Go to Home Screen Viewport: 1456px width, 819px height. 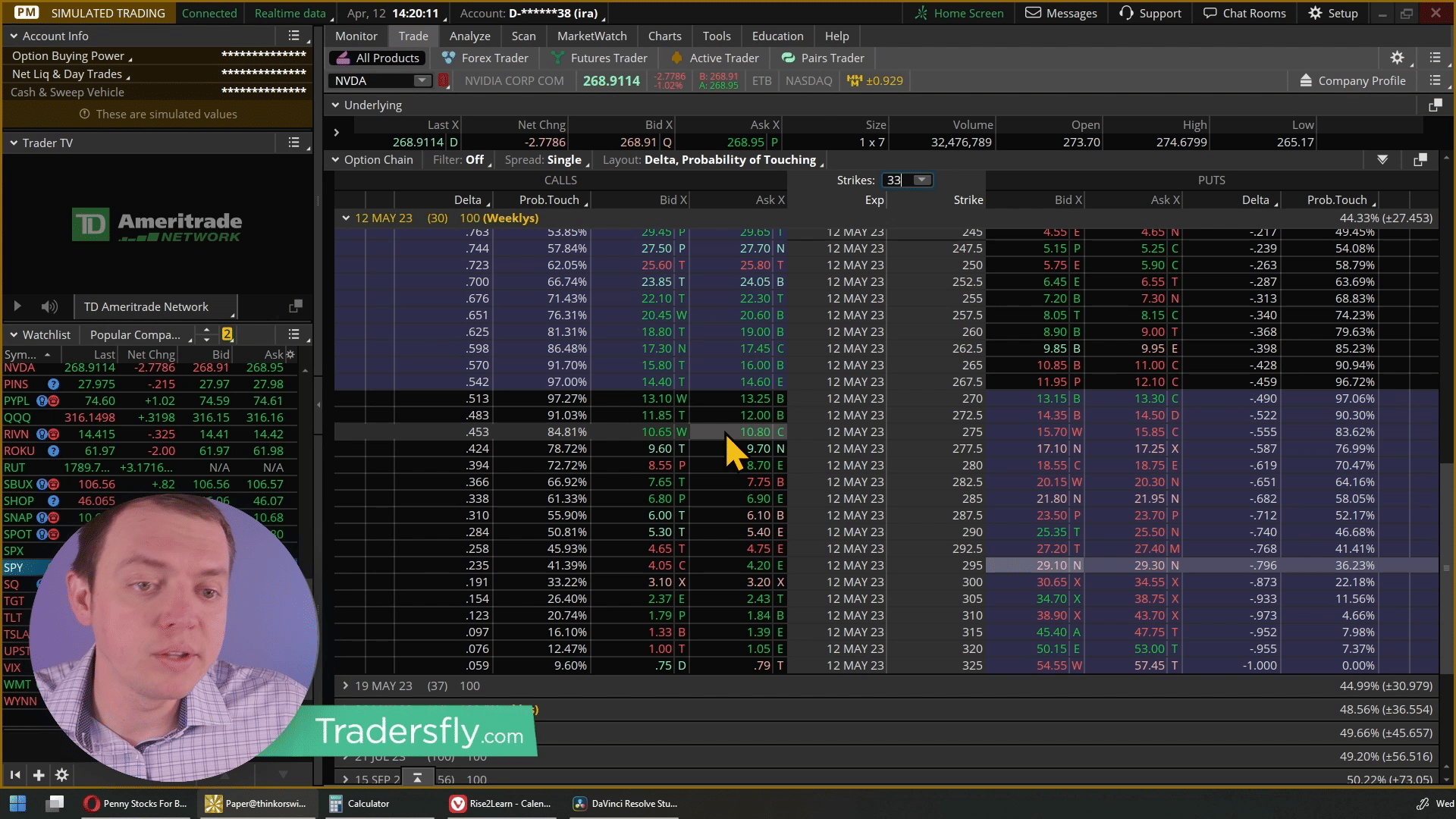(959, 13)
